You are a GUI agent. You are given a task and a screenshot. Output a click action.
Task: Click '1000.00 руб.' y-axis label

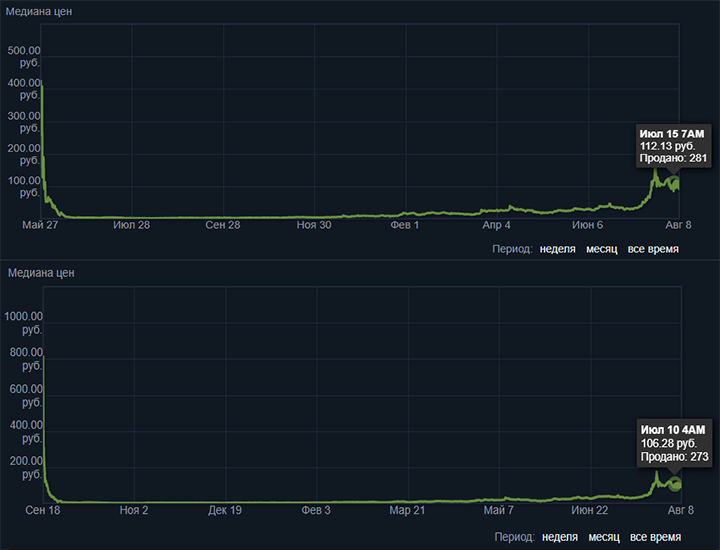coord(23,323)
